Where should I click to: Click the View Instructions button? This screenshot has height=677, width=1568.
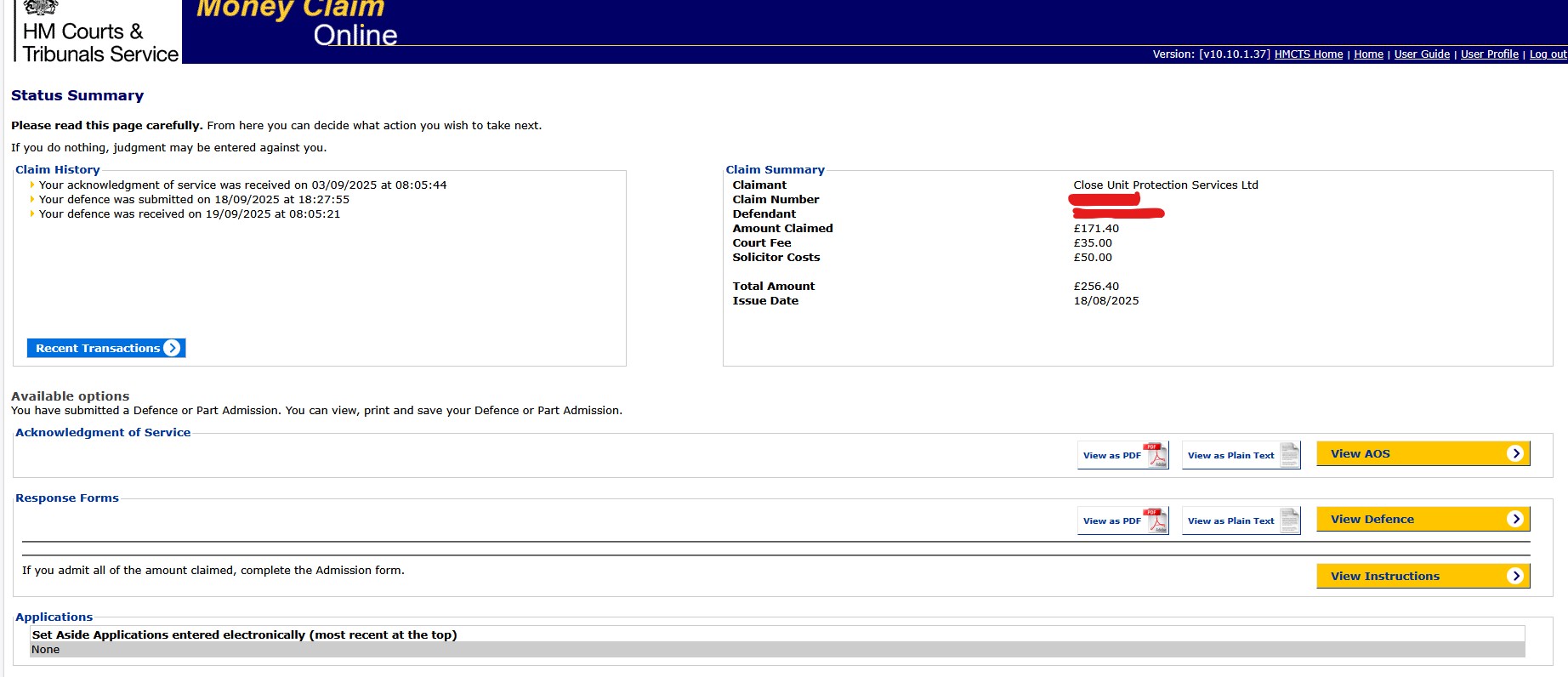1423,576
